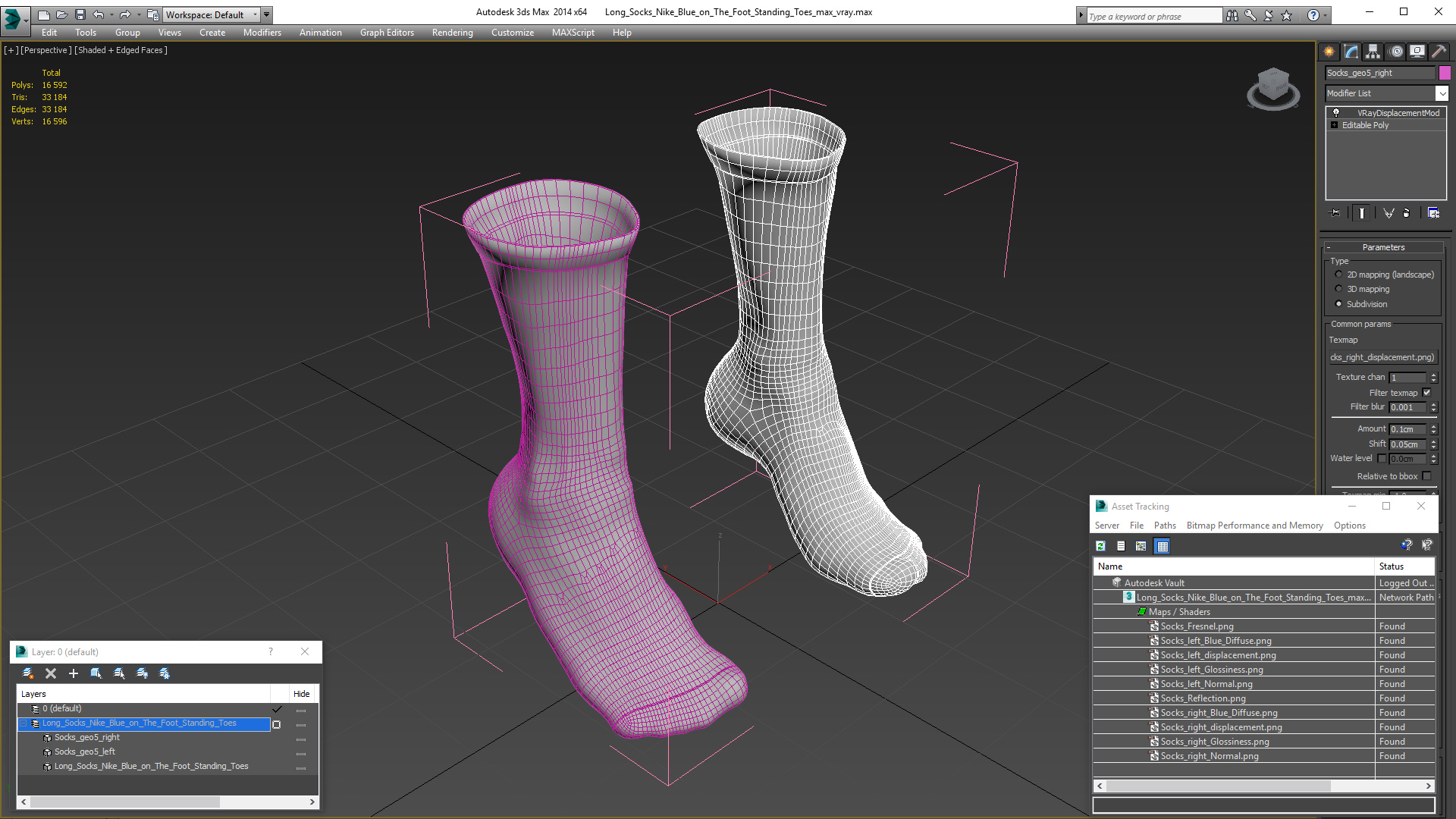Image resolution: width=1456 pixels, height=819 pixels.
Task: Collapse the Parameters rollout
Action: [x=1383, y=247]
